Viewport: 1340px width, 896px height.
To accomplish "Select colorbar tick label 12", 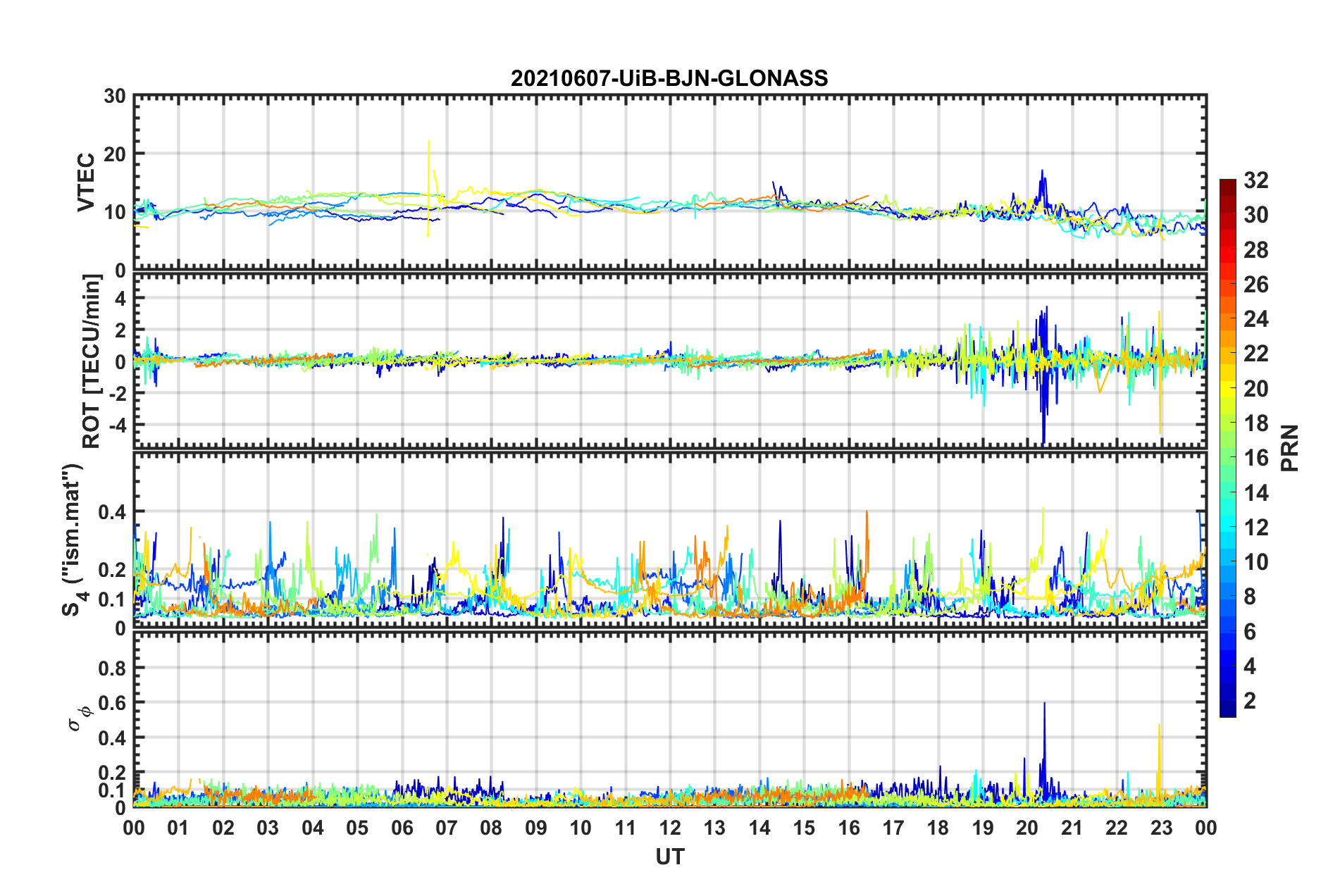I will click(x=1256, y=528).
